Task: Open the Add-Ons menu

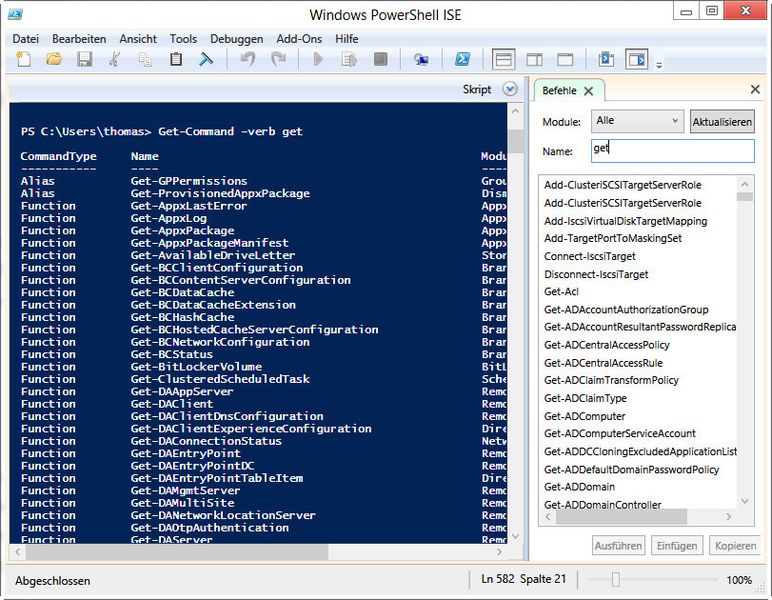Action: click(x=299, y=39)
